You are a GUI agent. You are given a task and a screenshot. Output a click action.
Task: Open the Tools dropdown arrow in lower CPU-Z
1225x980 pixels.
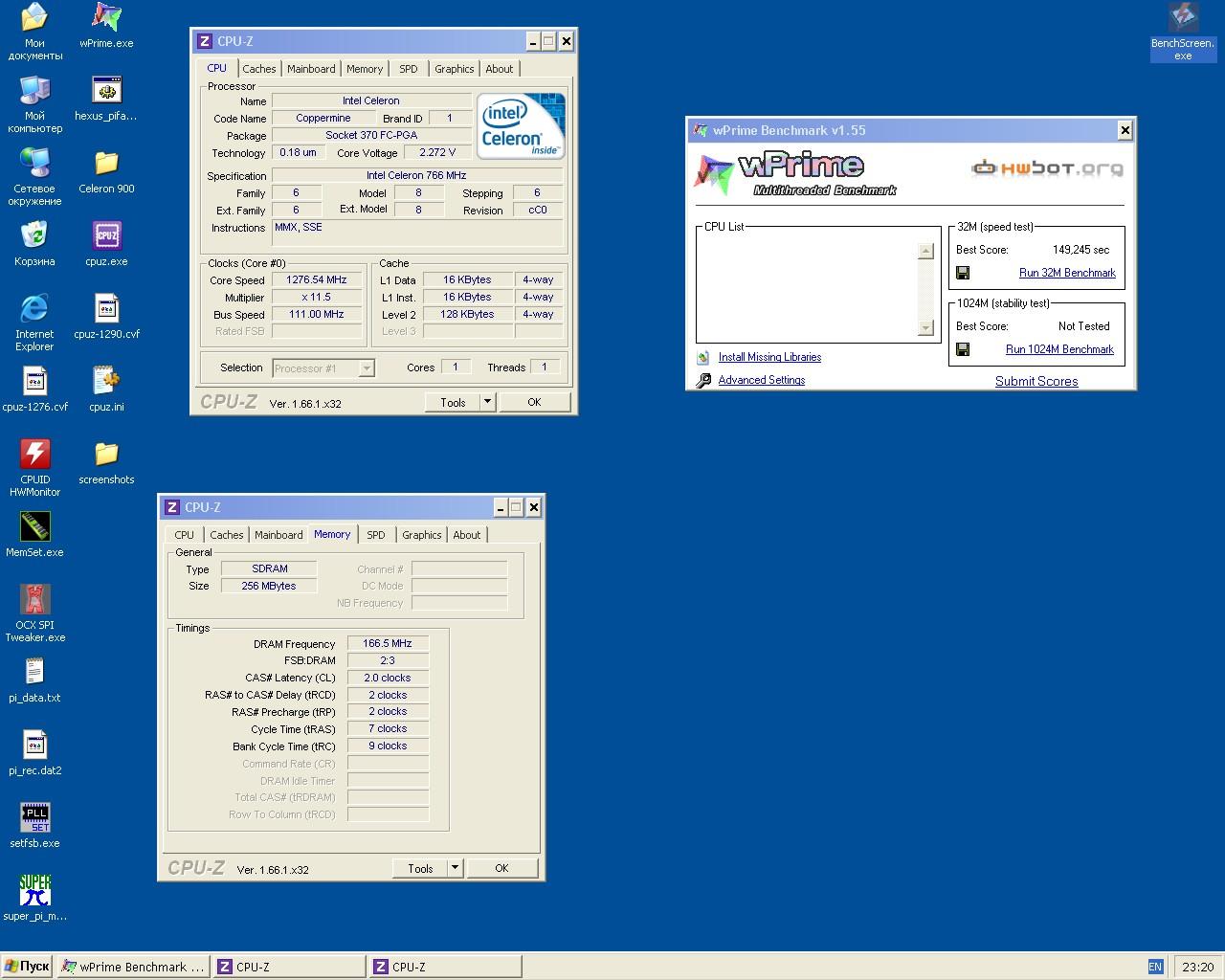[455, 868]
